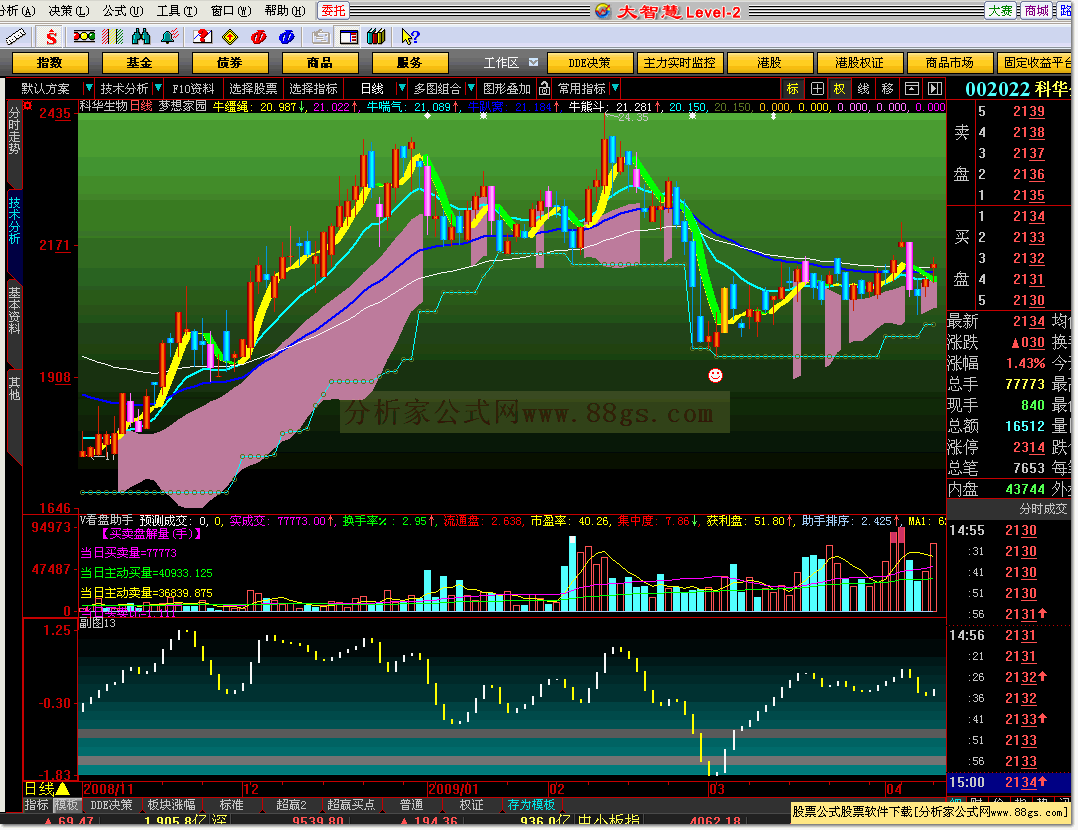This screenshot has height=830, width=1078.
Task: Toggle the 标 button
Action: [x=793, y=89]
